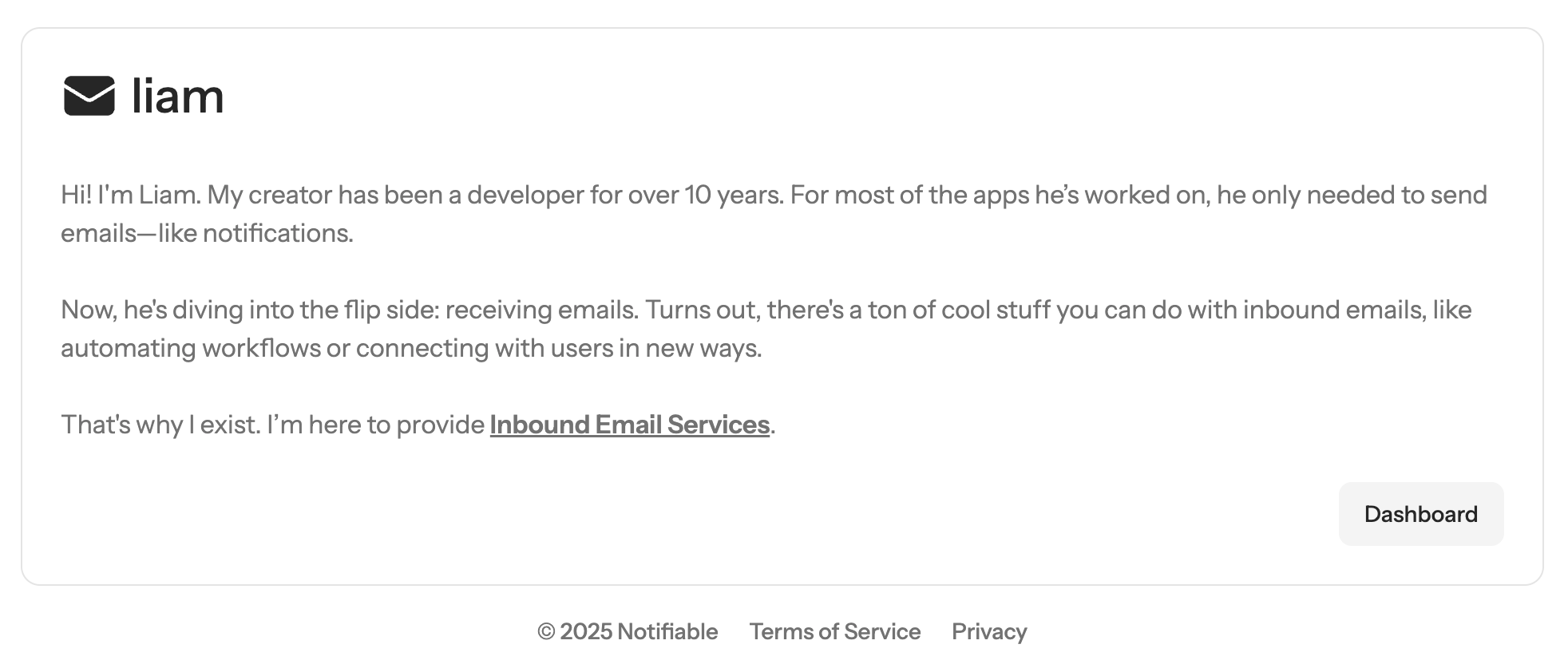Click the "connecting with users in new ways" text
1568x672 pixels.
pos(559,348)
